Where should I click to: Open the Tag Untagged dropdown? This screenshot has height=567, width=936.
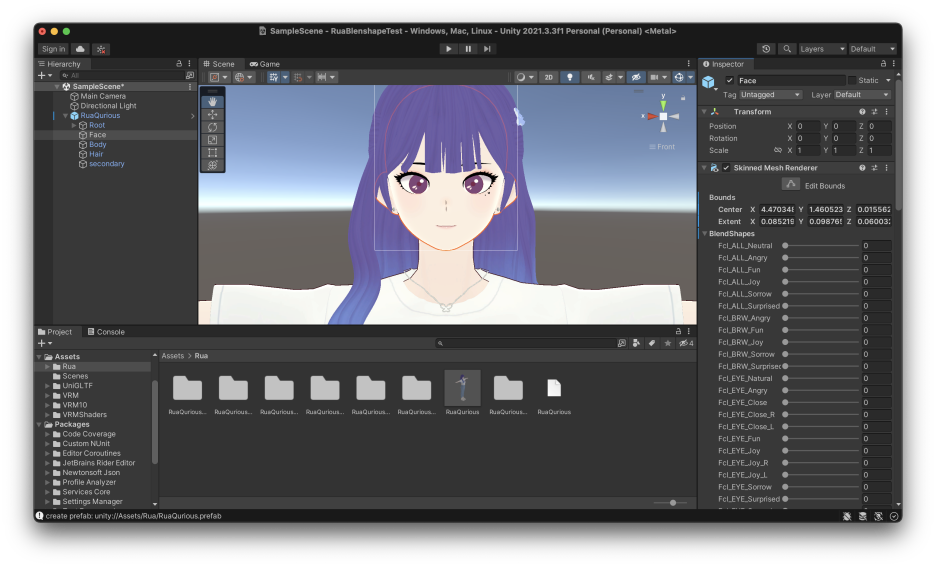pos(770,95)
